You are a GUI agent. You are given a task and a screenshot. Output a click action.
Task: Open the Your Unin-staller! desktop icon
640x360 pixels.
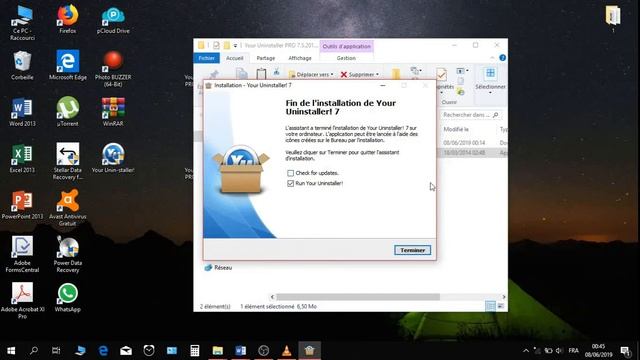point(113,158)
